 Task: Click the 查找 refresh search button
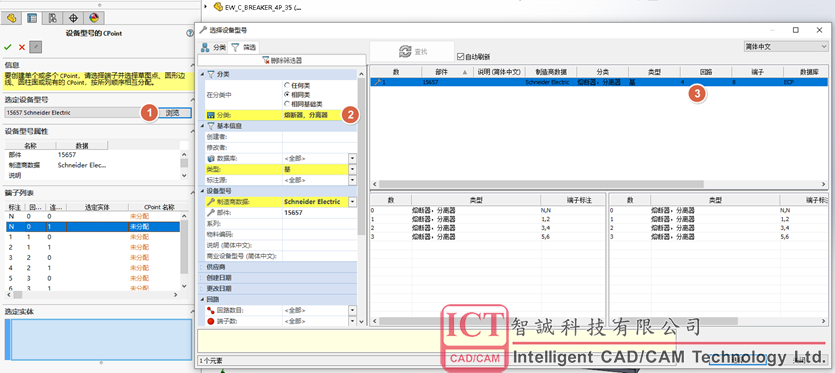412,51
